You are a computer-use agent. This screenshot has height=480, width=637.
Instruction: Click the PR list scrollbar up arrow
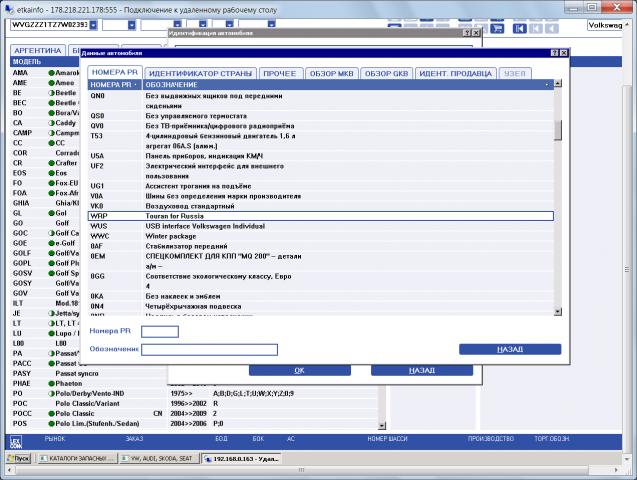tap(558, 83)
